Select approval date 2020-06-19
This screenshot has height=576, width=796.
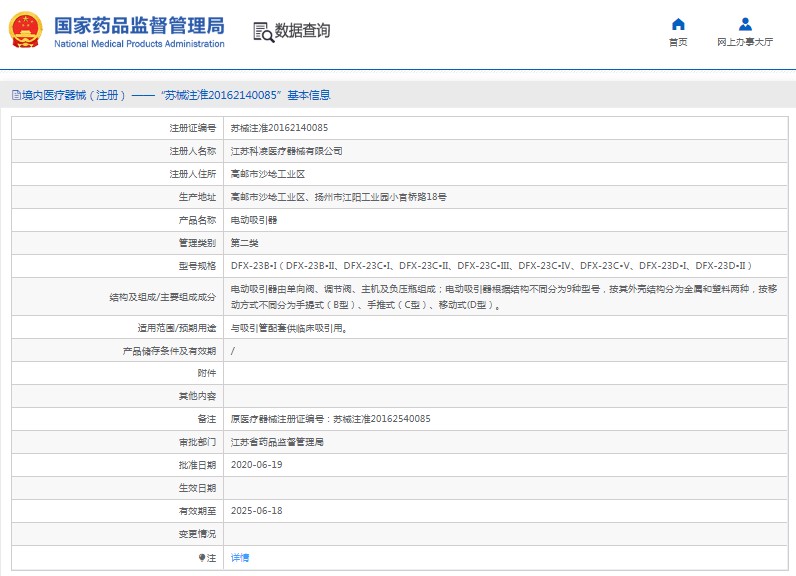click(x=256, y=465)
